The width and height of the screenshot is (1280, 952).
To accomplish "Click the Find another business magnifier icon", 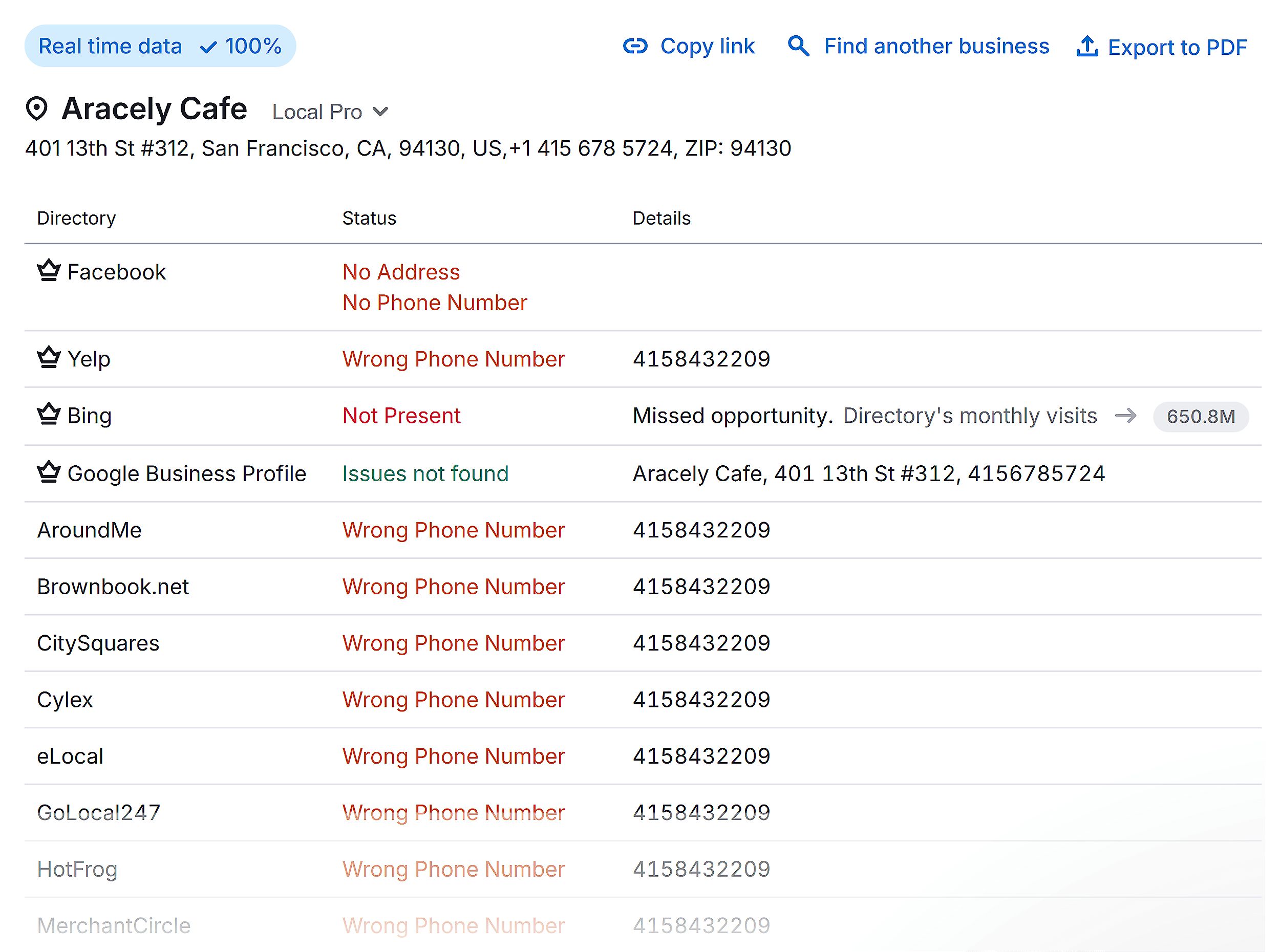I will pos(798,46).
